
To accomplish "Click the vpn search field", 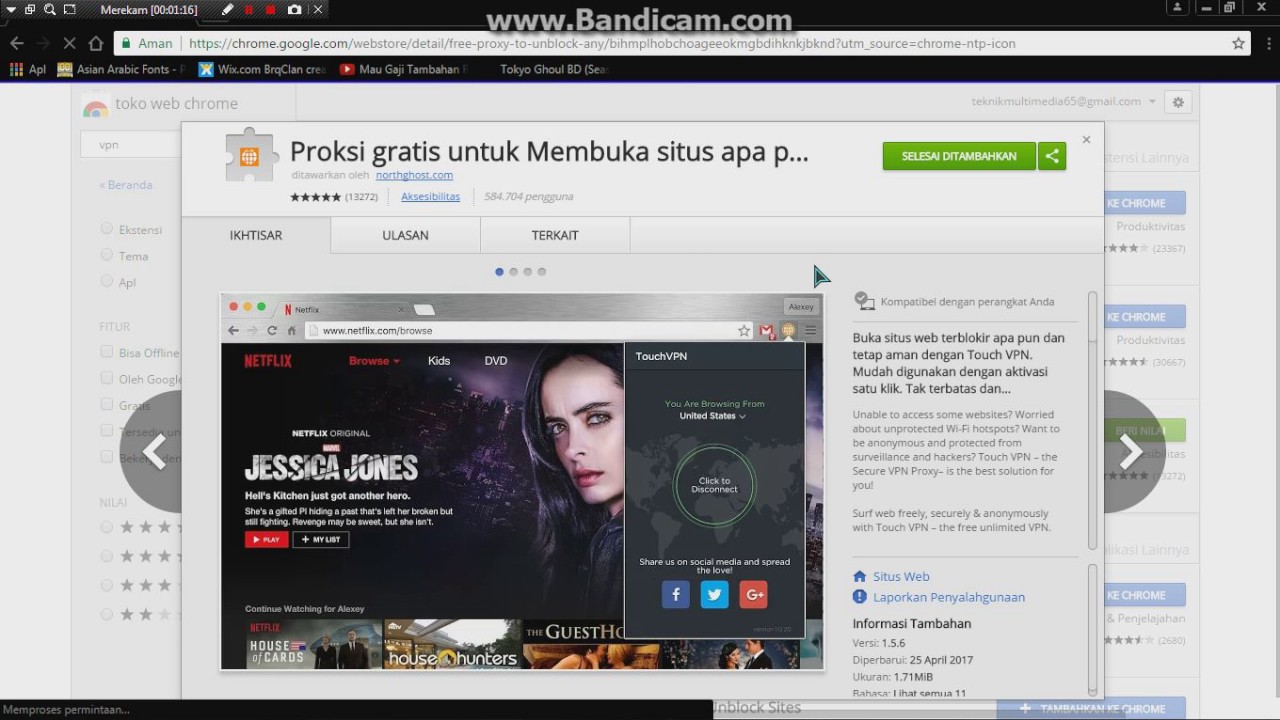I will pyautogui.click(x=131, y=145).
